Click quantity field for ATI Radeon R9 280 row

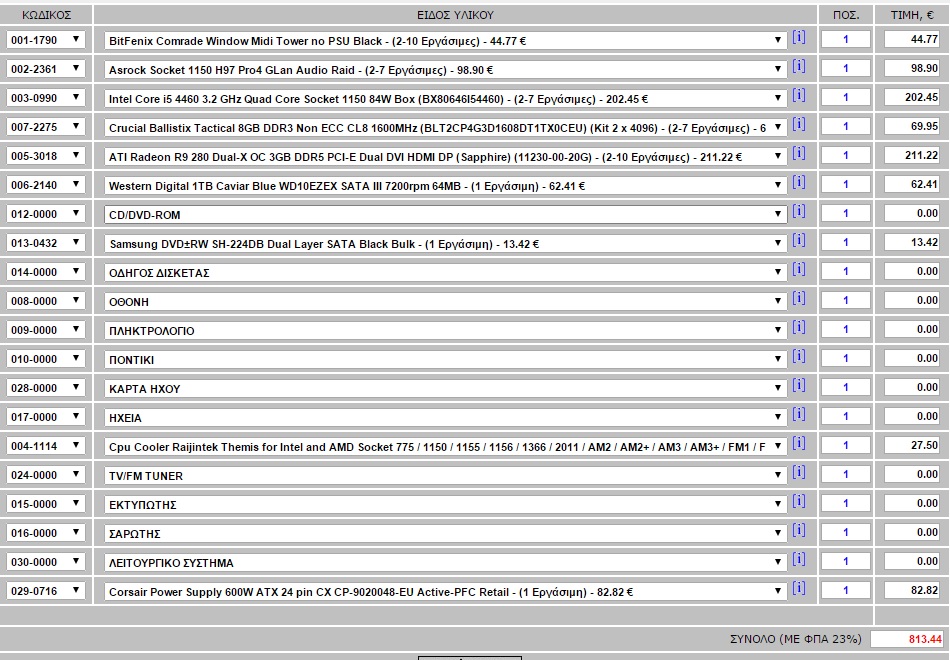coord(846,156)
